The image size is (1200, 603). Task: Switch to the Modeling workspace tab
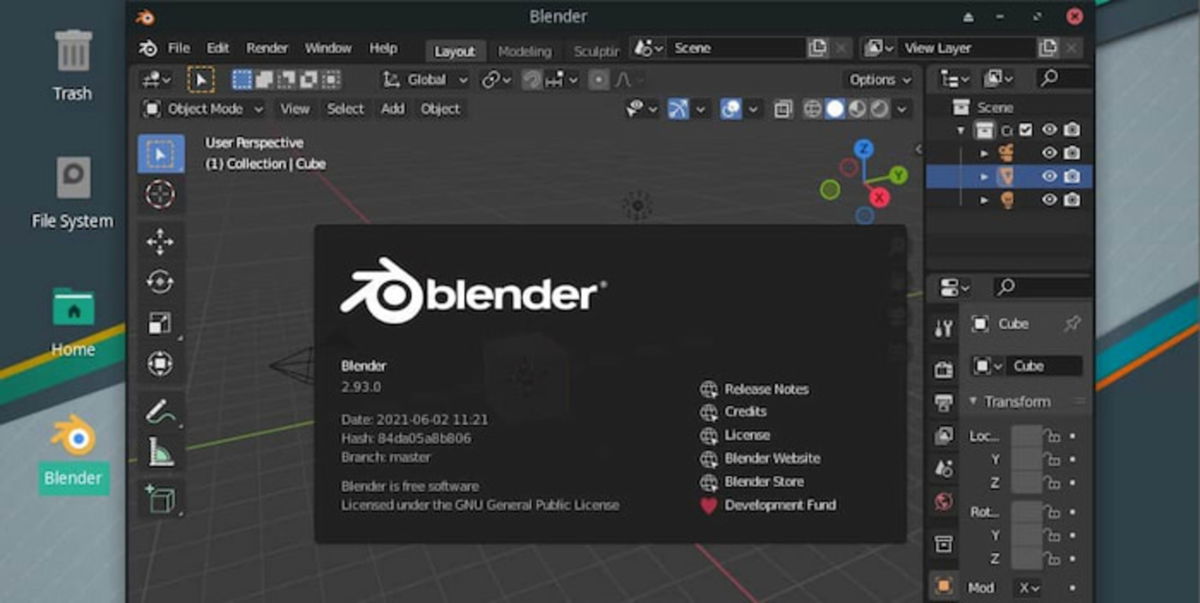524,51
